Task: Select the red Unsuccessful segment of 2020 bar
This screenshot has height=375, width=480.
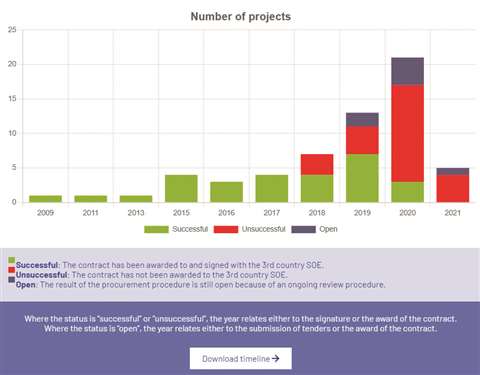Action: point(407,133)
